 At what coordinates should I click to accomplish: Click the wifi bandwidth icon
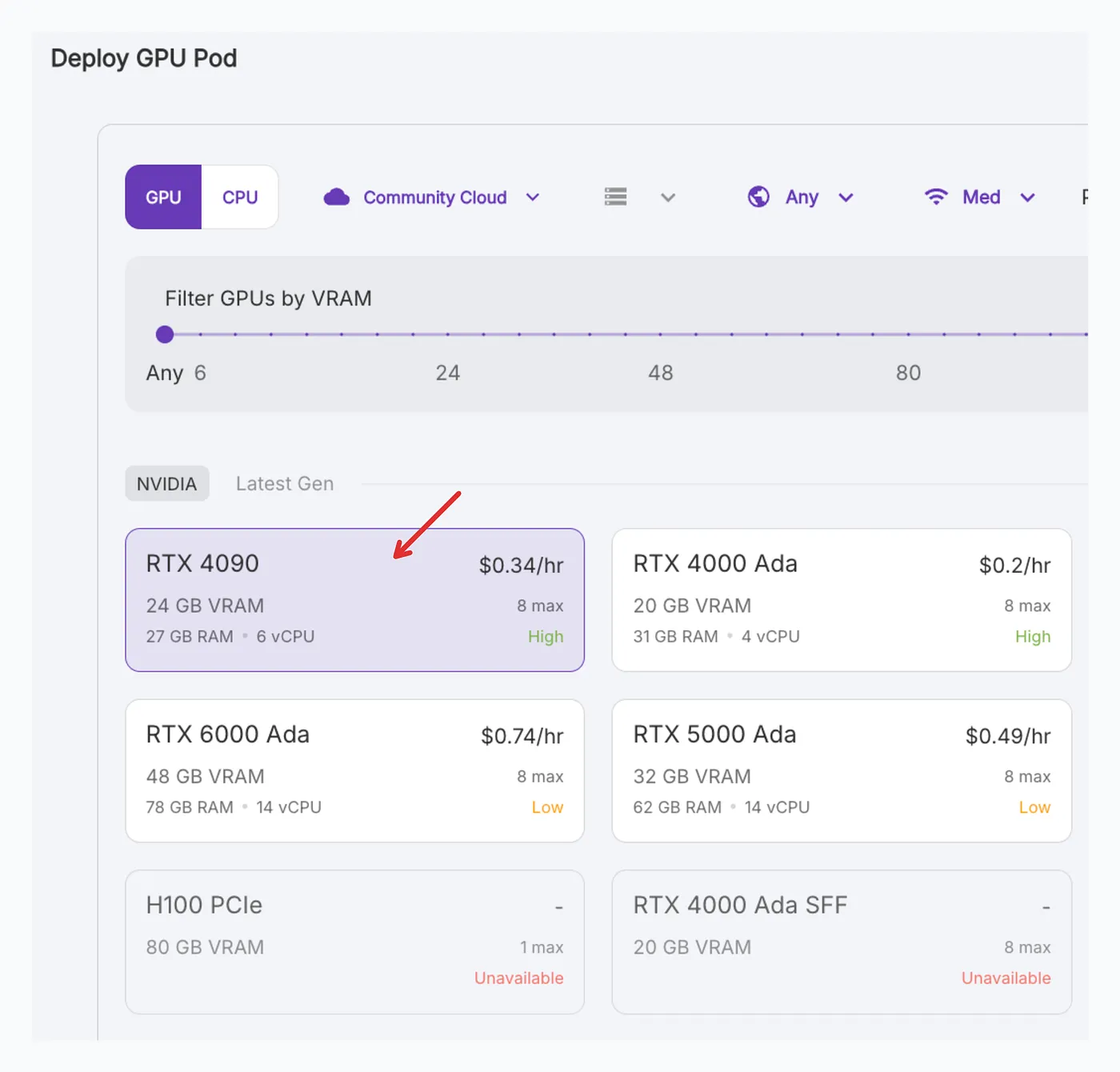tap(936, 197)
